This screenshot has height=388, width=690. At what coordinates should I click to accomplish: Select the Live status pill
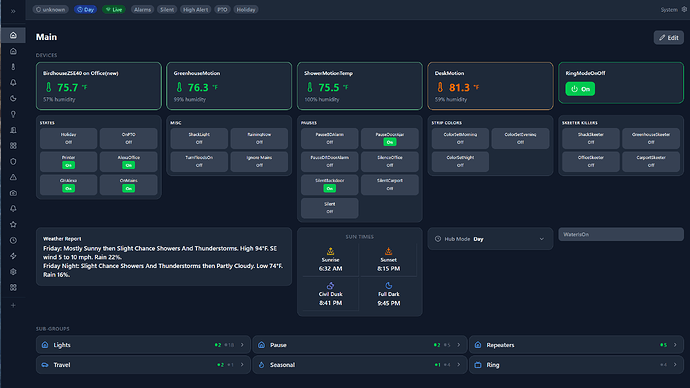(x=114, y=9)
